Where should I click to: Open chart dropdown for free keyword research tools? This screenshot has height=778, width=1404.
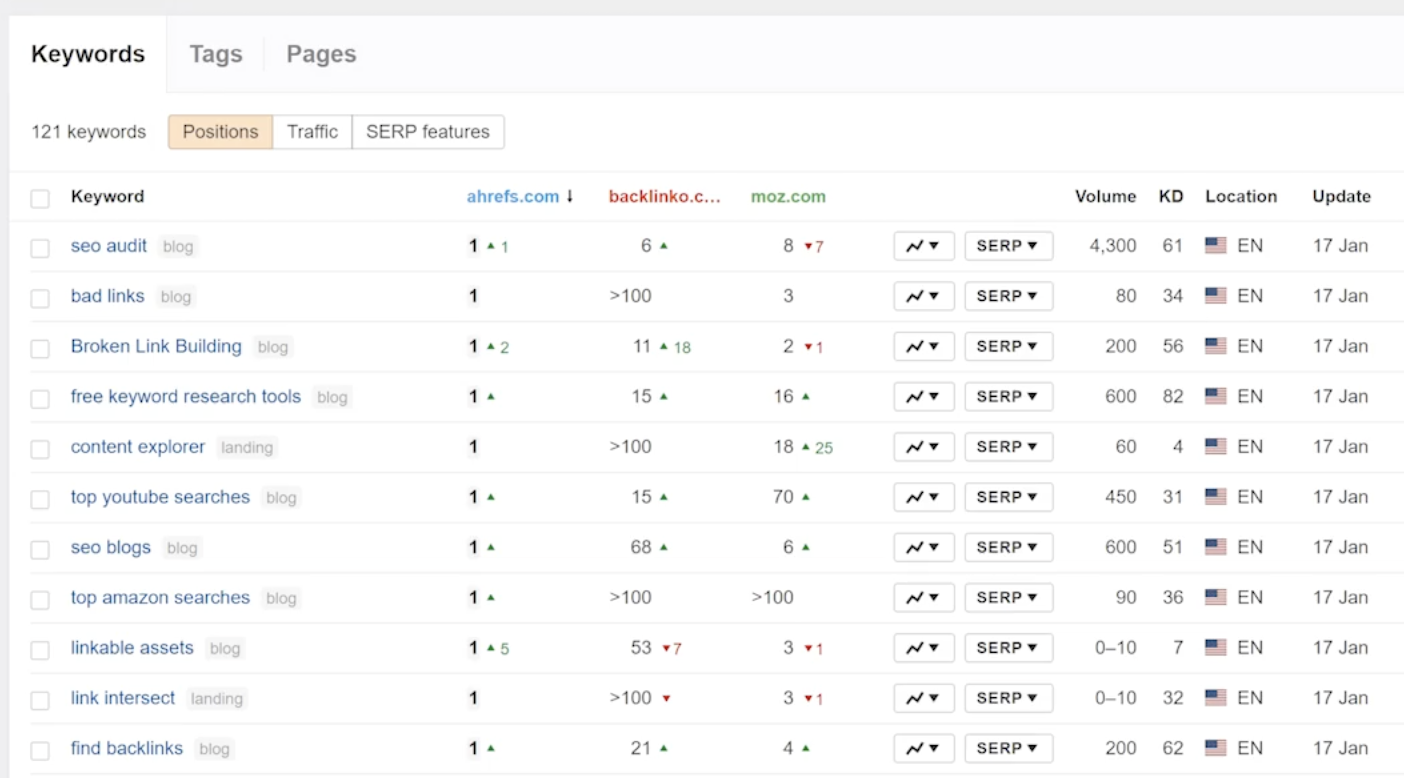click(924, 397)
